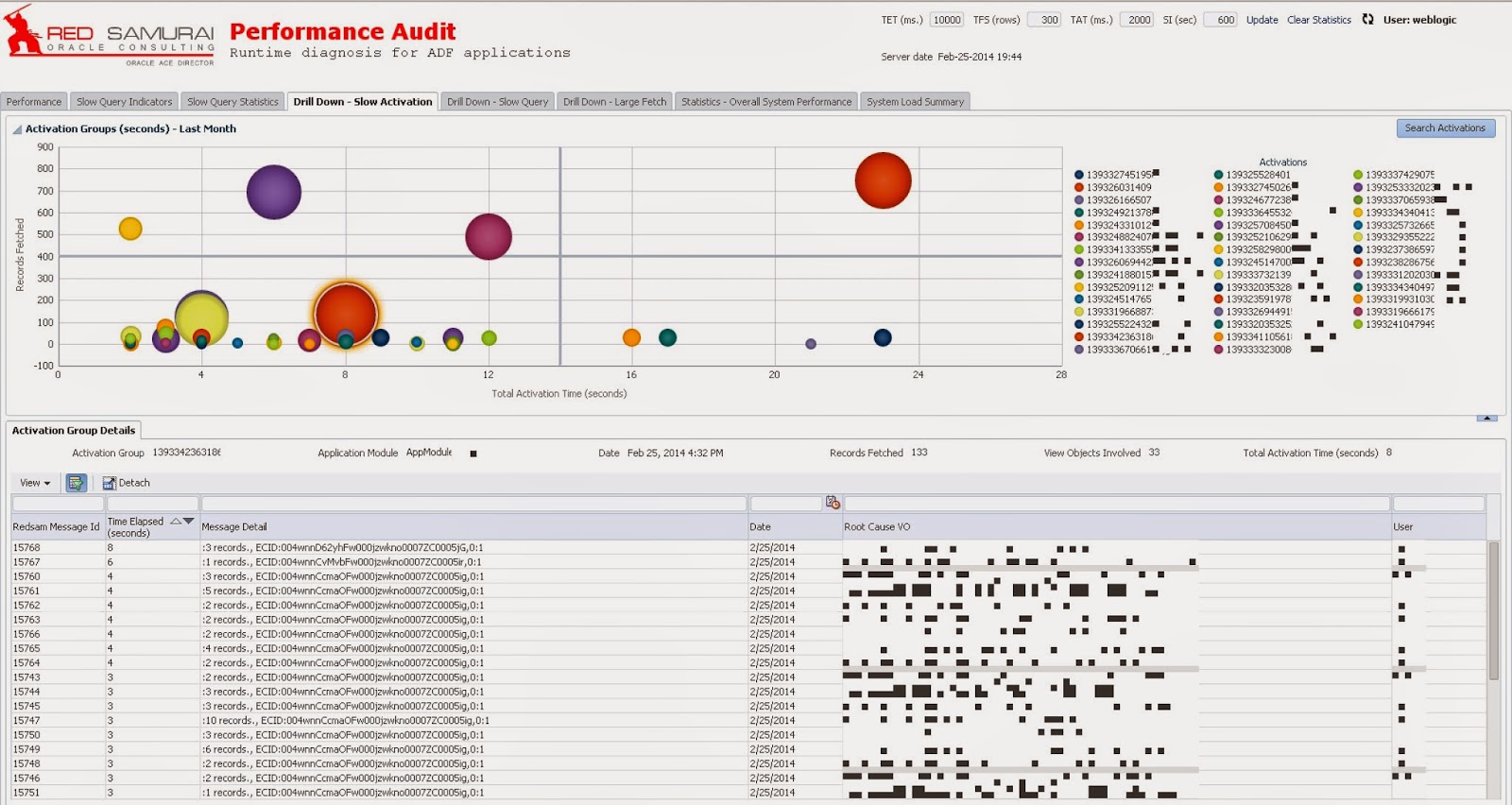Click the refresh icon beside User: weblogic

click(1367, 19)
